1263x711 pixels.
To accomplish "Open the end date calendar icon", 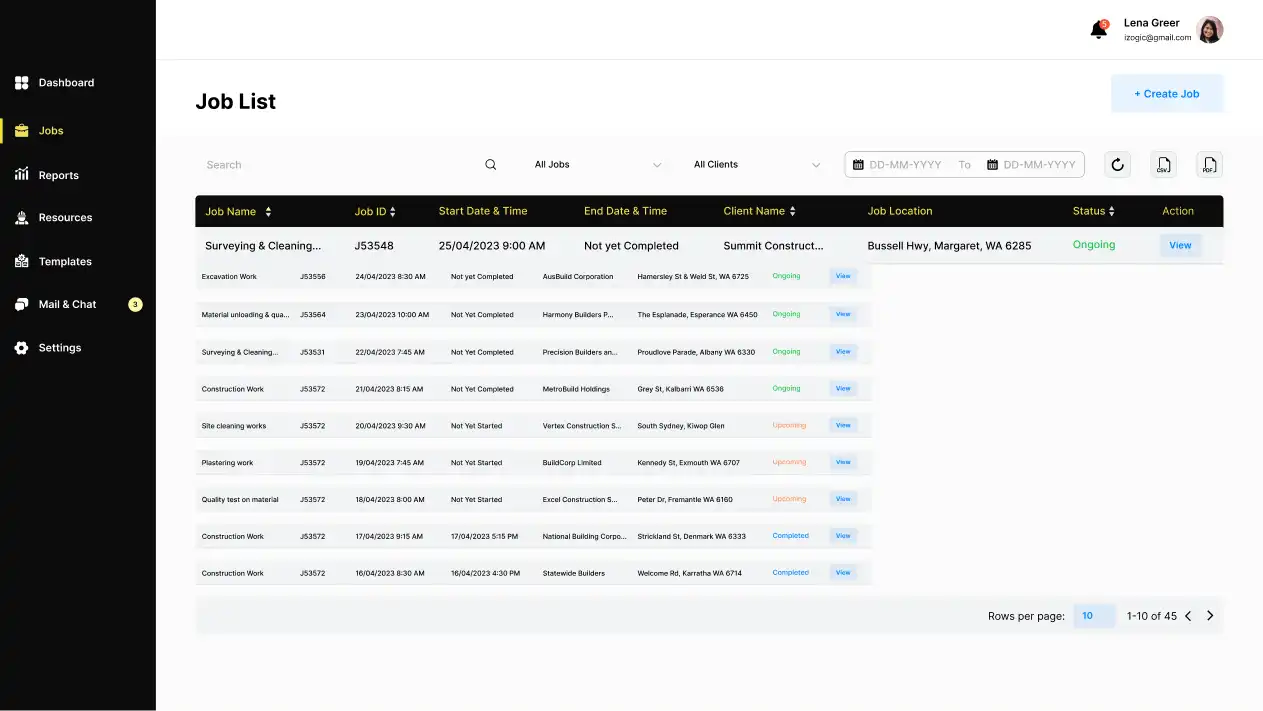I will (x=992, y=165).
